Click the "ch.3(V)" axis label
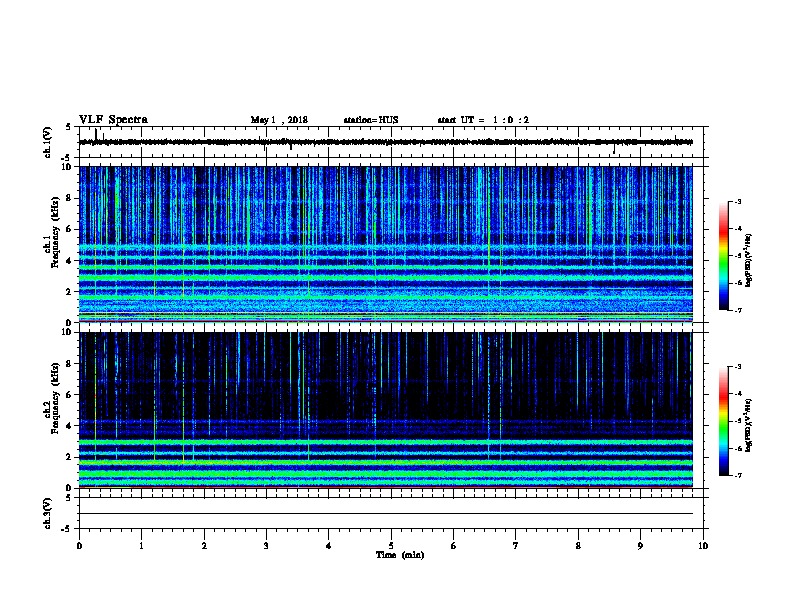792x612 pixels. pyautogui.click(x=48, y=513)
